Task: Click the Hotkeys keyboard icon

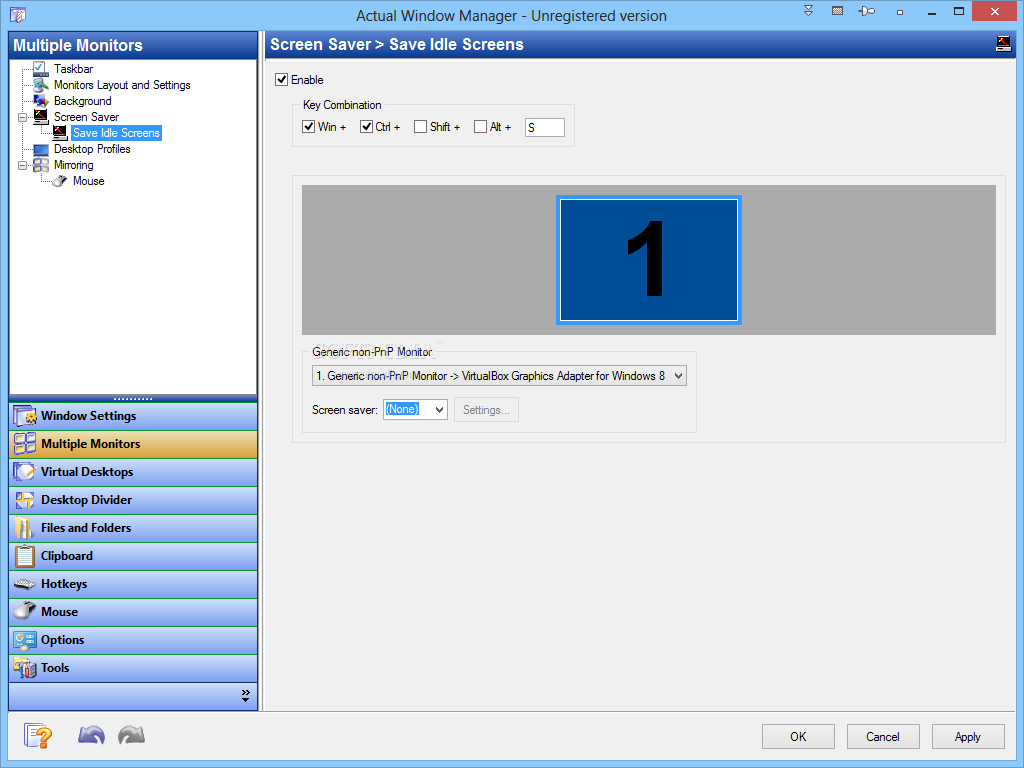Action: (x=25, y=584)
